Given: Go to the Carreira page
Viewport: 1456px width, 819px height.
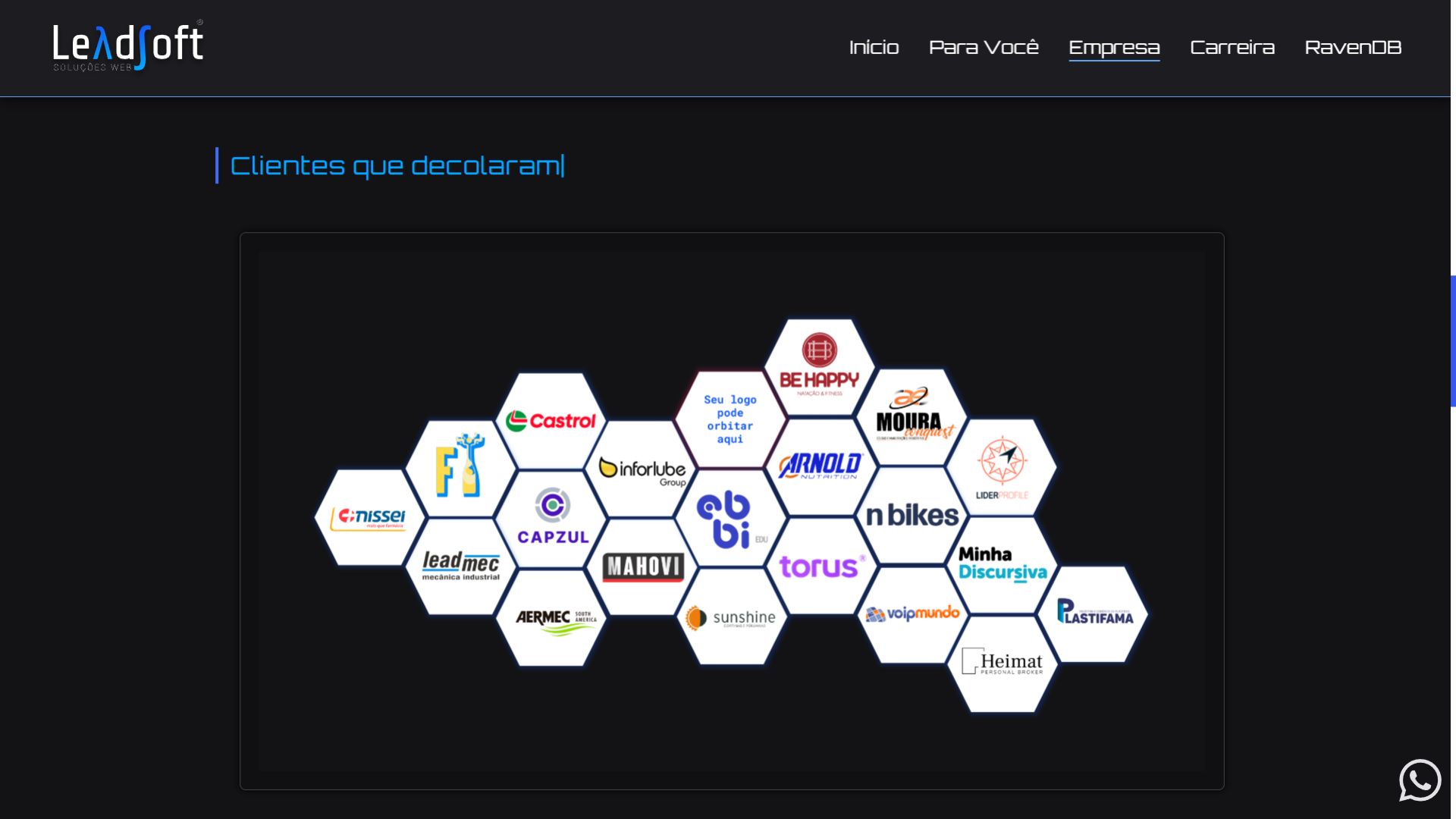Looking at the screenshot, I should click(1232, 48).
